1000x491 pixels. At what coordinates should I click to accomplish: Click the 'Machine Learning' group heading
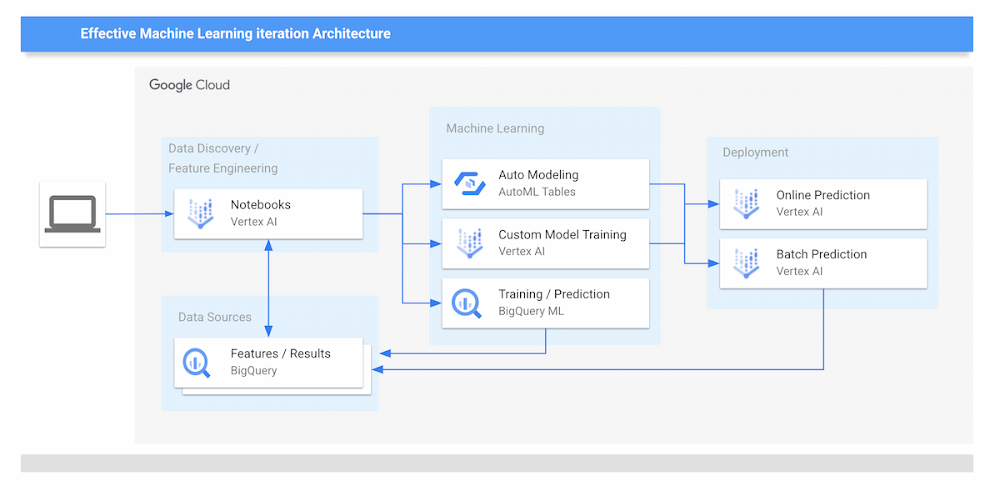[x=495, y=128]
